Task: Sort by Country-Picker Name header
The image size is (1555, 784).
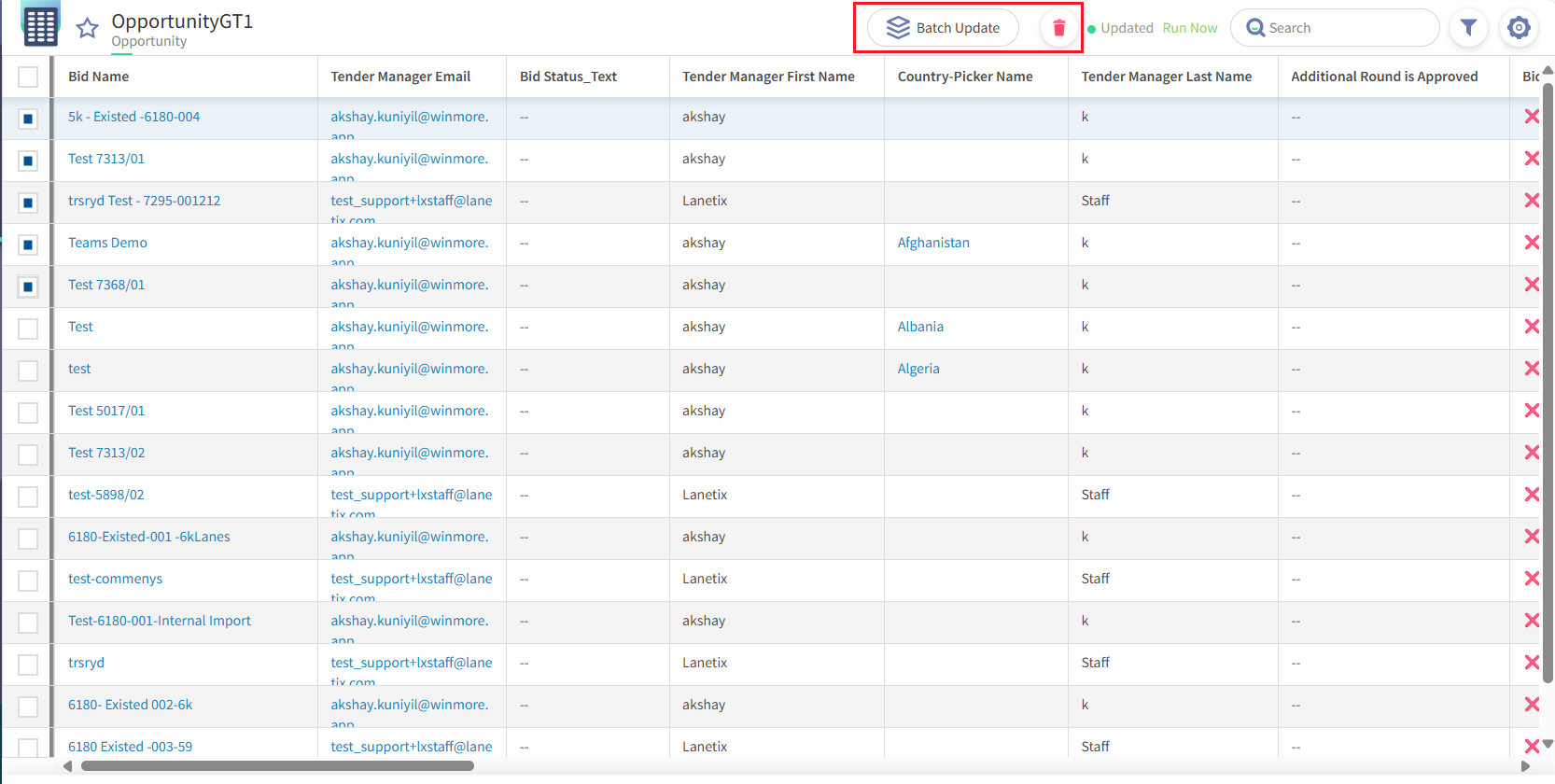Action: pyautogui.click(x=965, y=77)
